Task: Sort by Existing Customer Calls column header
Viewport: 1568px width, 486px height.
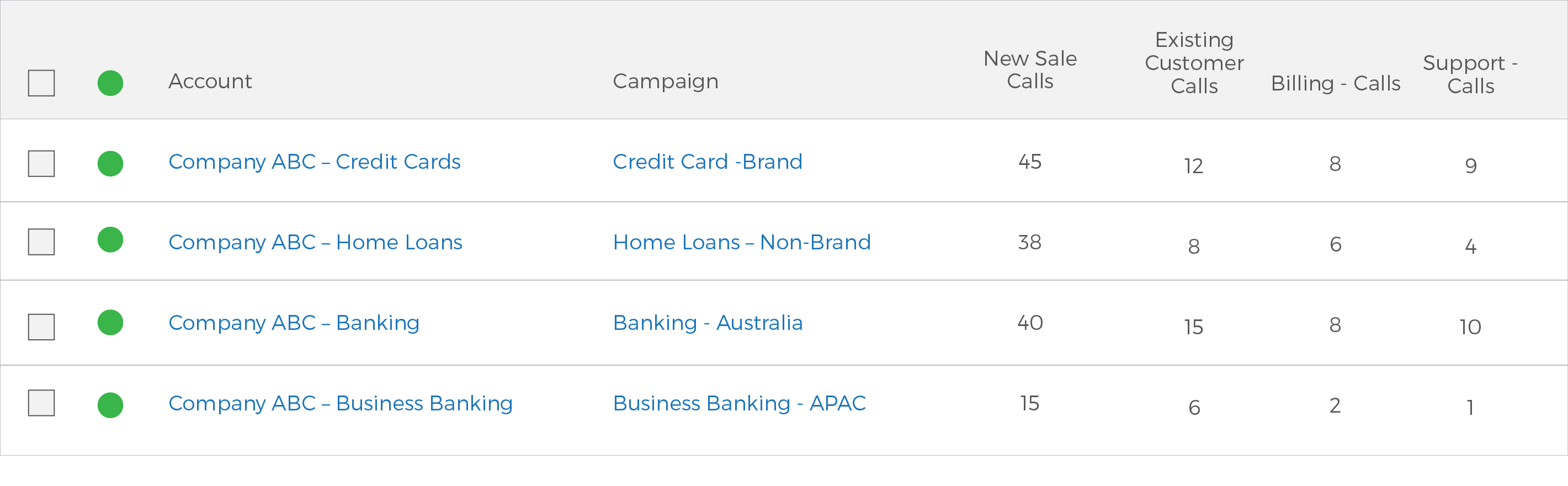Action: [x=1194, y=63]
